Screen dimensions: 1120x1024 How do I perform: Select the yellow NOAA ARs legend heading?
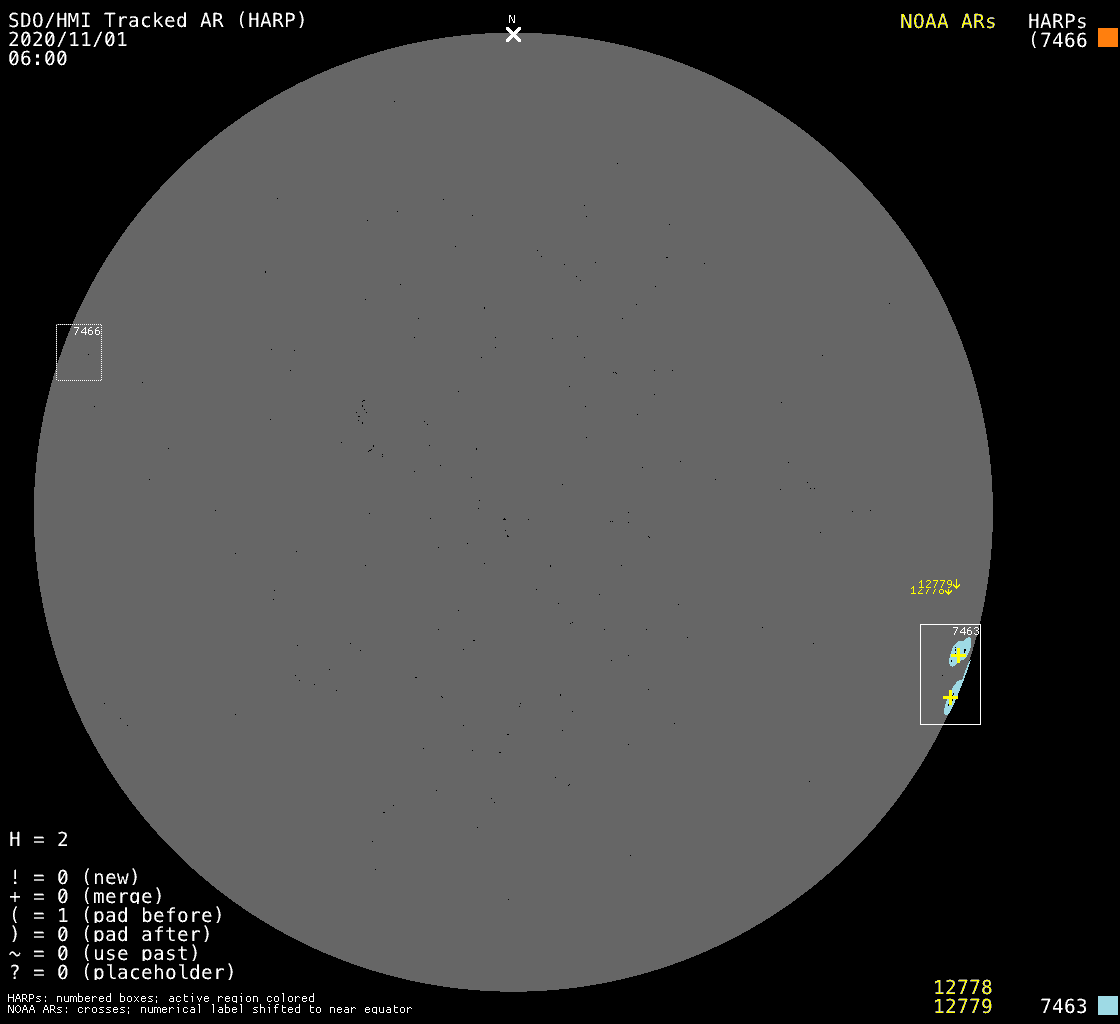click(947, 21)
